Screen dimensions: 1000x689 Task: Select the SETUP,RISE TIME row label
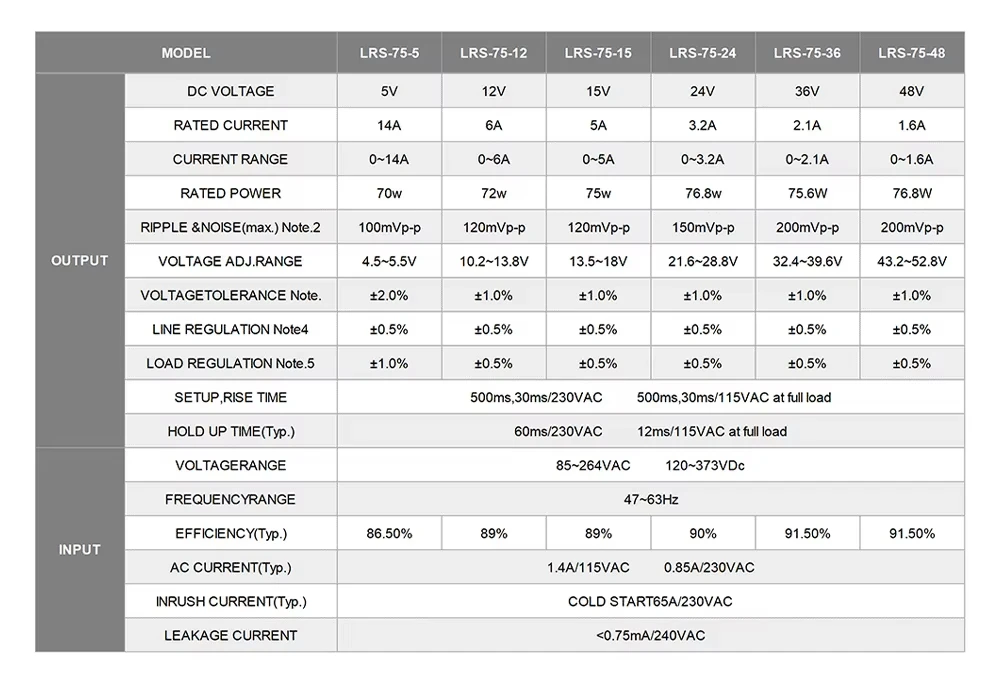[x=231, y=397]
